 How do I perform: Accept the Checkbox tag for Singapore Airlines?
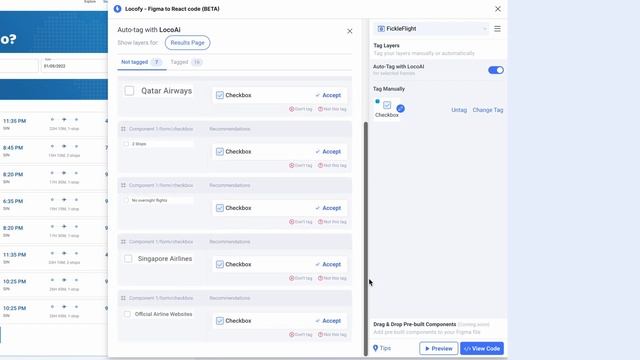click(328, 264)
